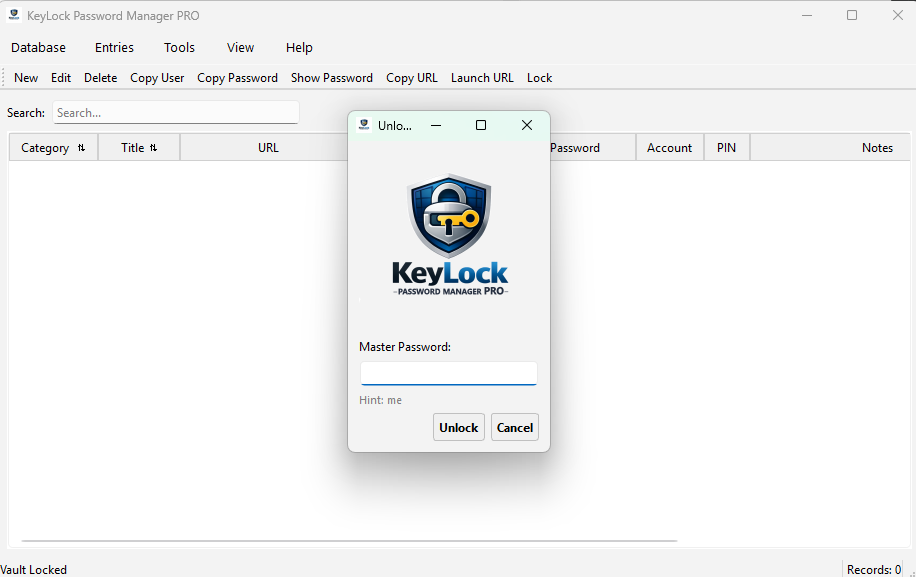Open the Database menu
This screenshot has width=916, height=577.
click(x=38, y=47)
